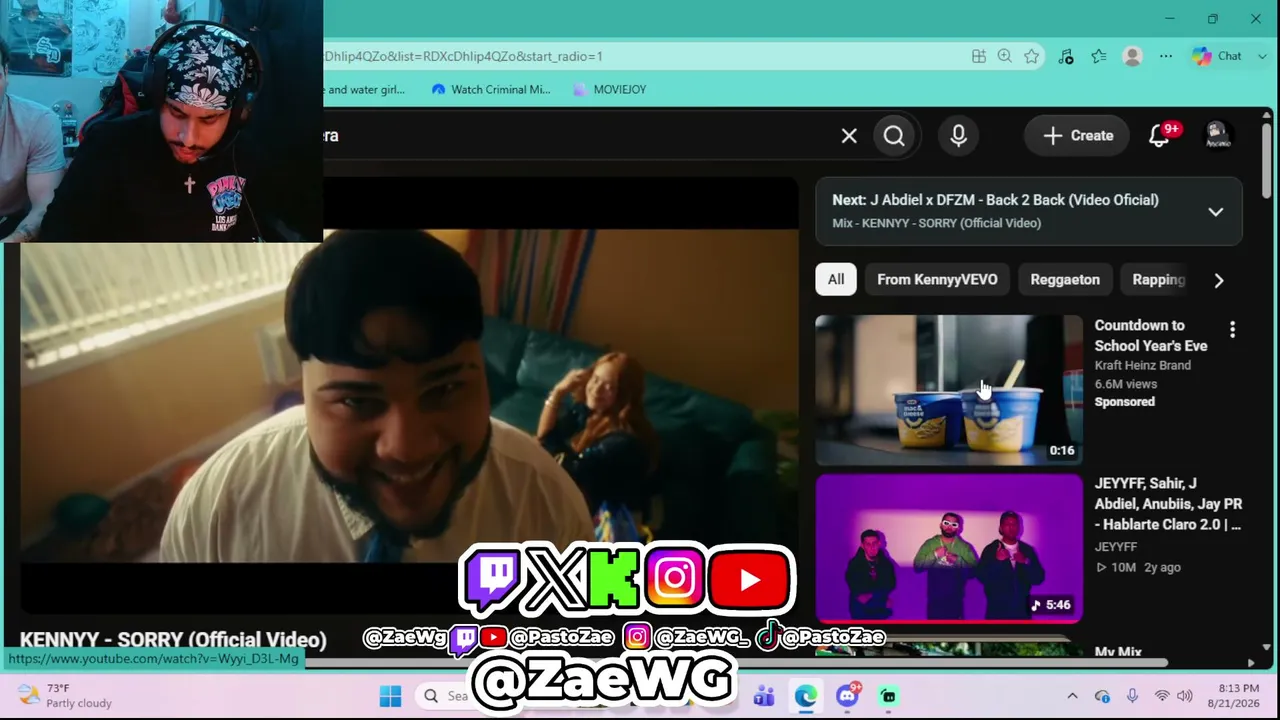The image size is (1280, 720).
Task: Open the Hablarte Claro 2.0 video thumbnail
Action: 949,548
